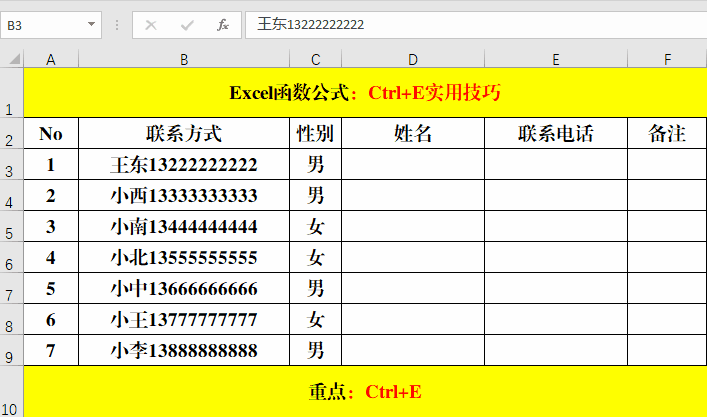Select column C header
Viewport: 707px width, 417px height.
(x=316, y=59)
